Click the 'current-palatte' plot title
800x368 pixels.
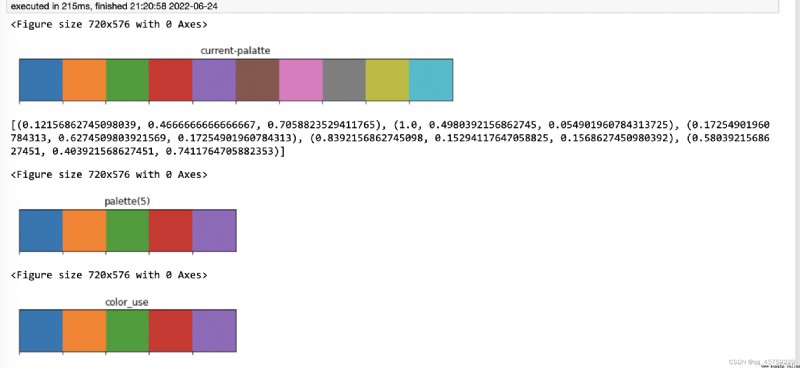(x=235, y=51)
